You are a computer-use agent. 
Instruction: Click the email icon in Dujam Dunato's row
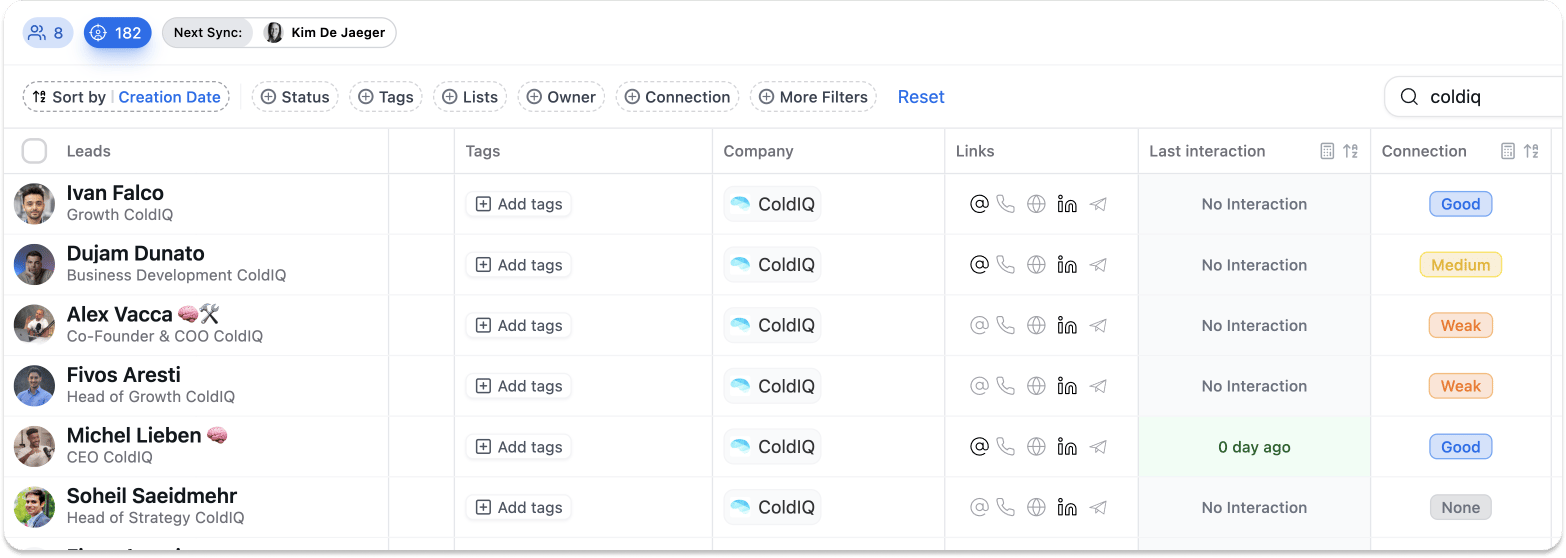pos(979,265)
